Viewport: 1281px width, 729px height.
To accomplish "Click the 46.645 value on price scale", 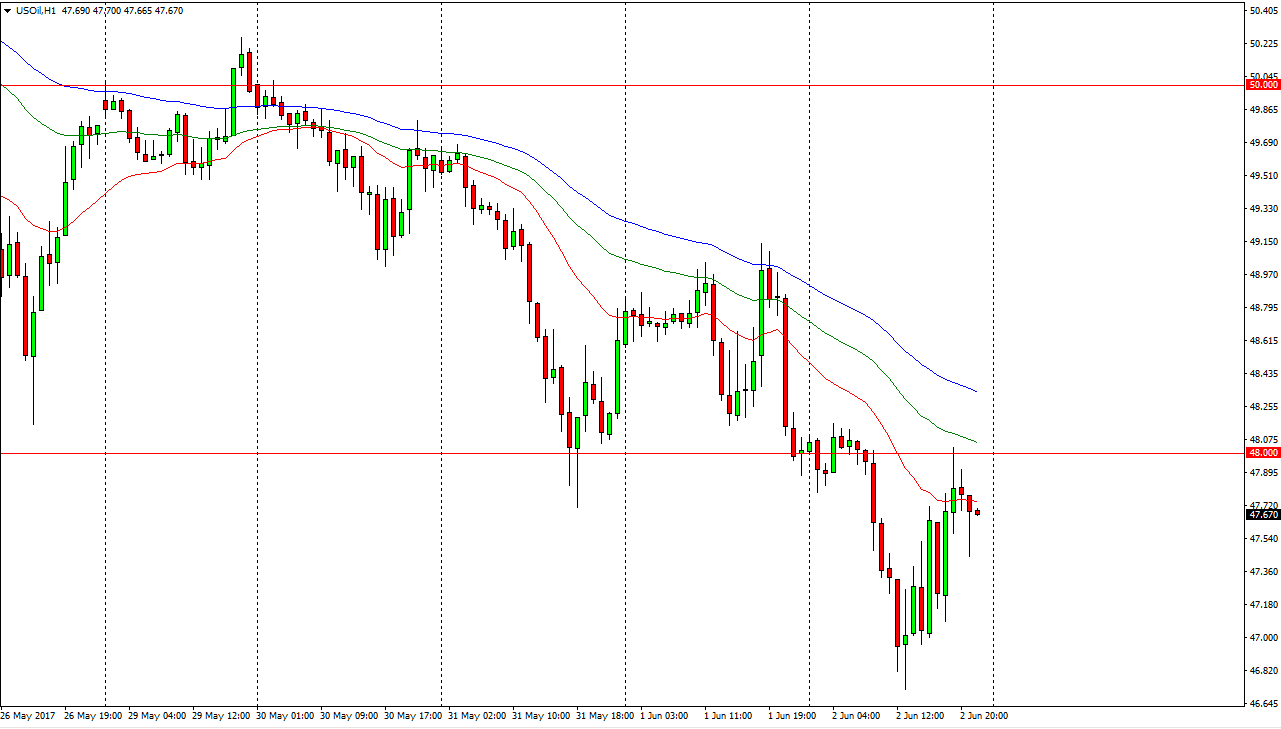I will 1263,703.
